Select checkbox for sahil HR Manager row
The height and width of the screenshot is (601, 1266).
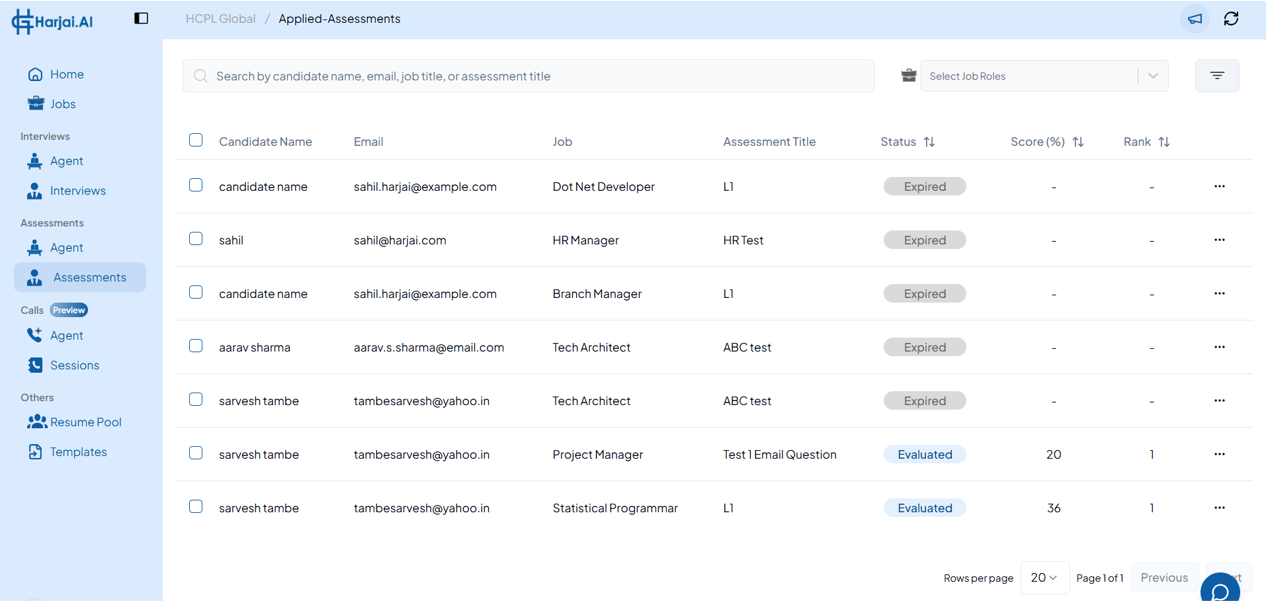[196, 239]
